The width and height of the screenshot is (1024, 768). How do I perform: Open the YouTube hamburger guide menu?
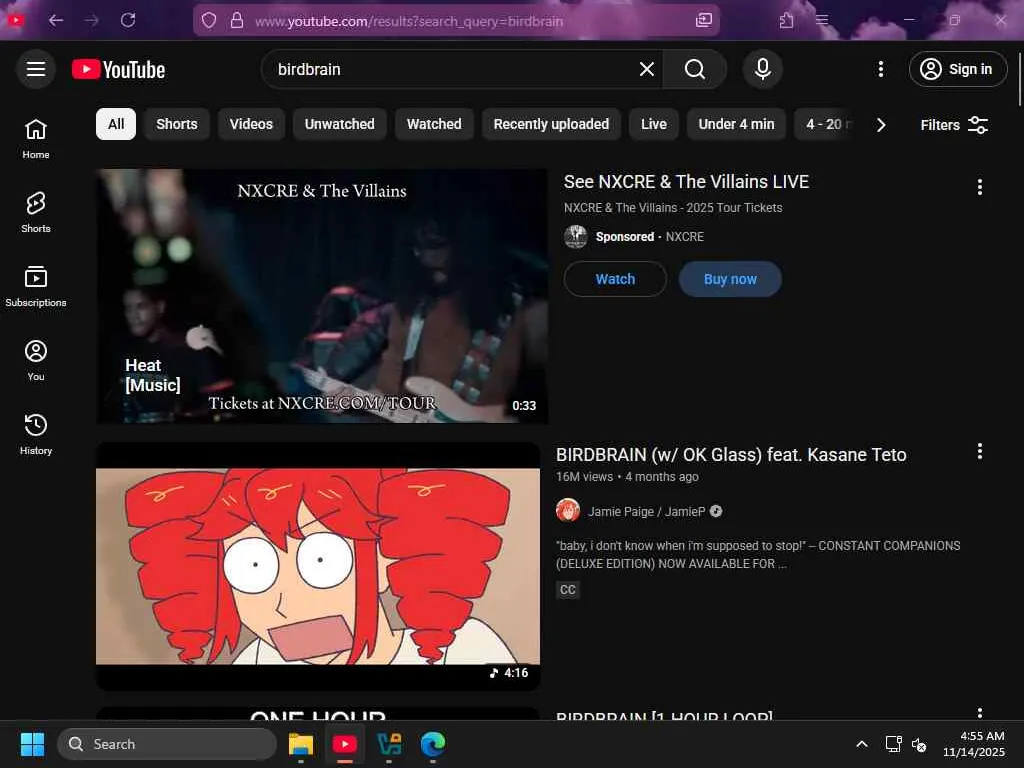[36, 69]
